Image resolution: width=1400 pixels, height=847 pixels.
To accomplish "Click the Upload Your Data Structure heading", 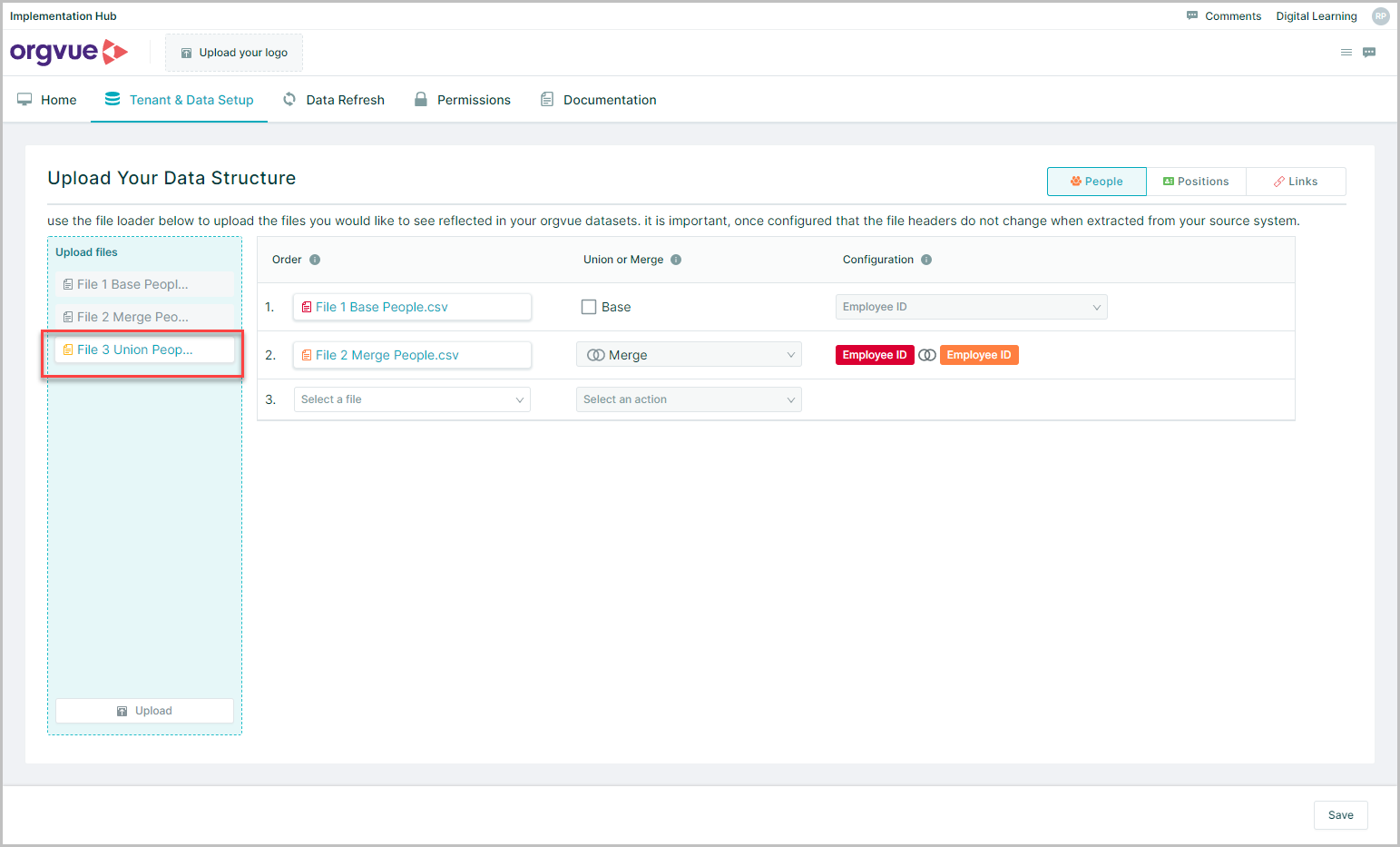I will tap(171, 178).
